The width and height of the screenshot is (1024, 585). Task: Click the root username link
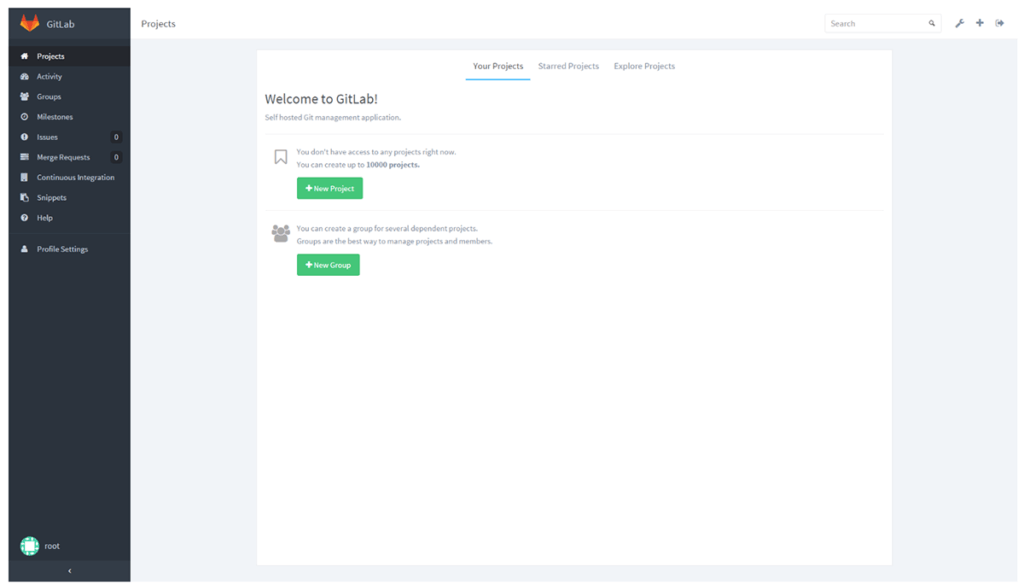pos(52,546)
